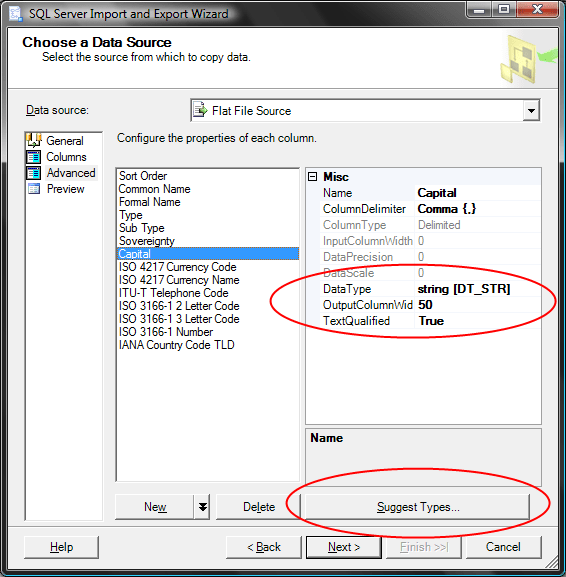Select the Advanced page icon
Viewport: 566px width, 577px height.
33,173
